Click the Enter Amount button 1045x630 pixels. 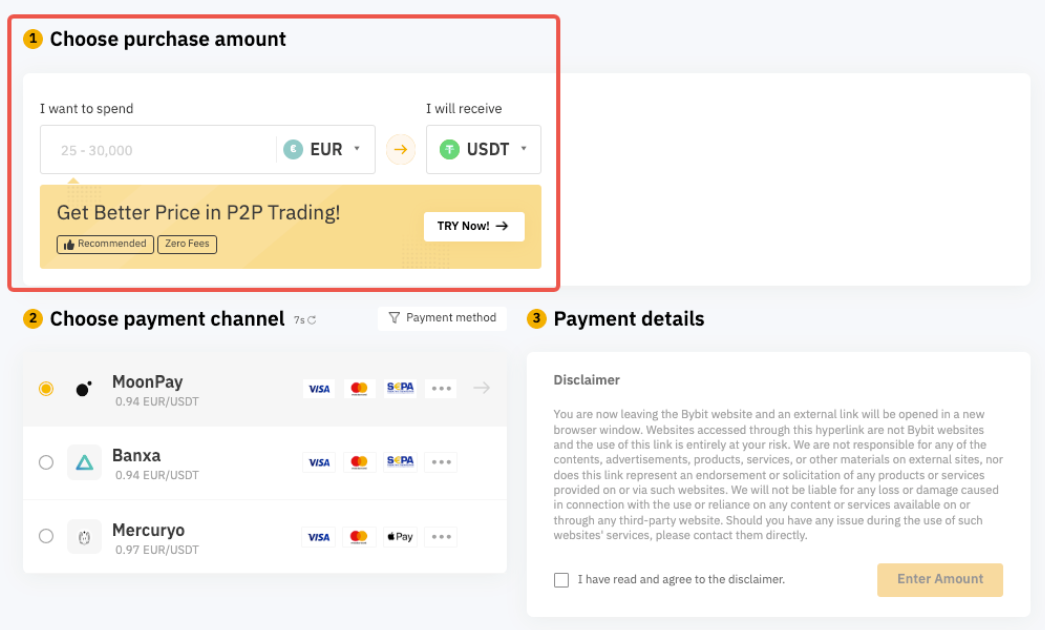click(940, 579)
